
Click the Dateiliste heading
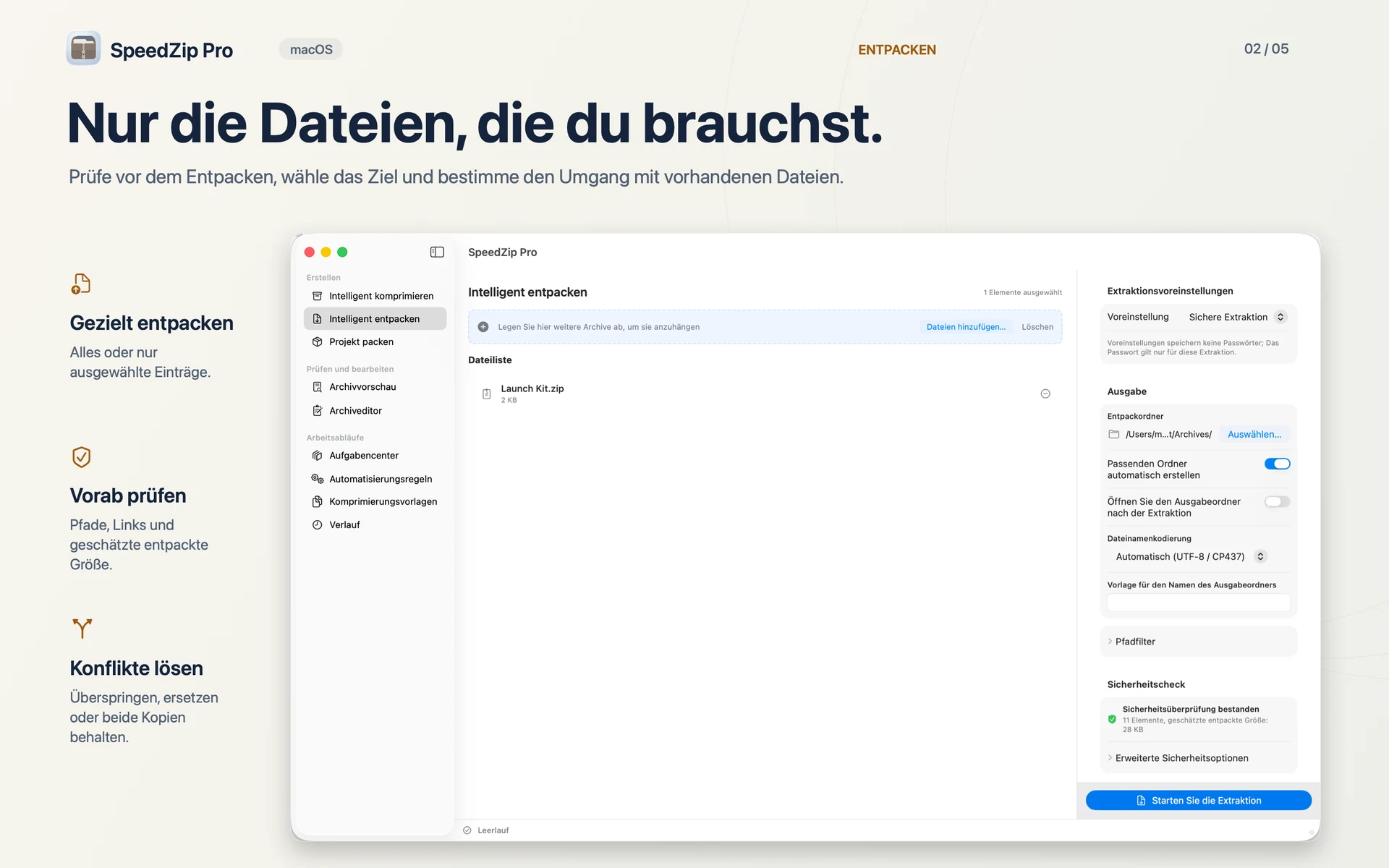490,360
